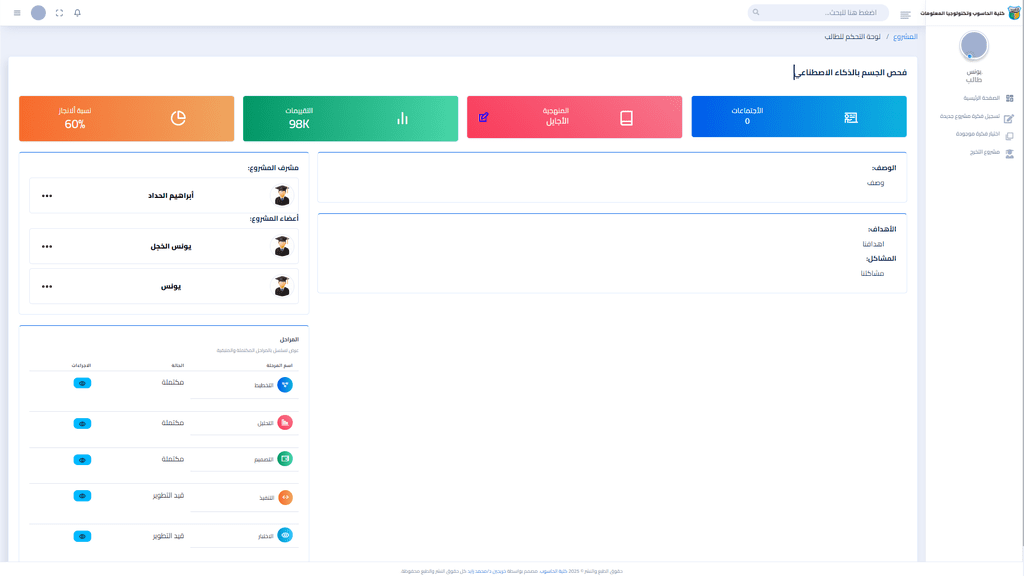Click the evaluations (التقييمات) bar chart icon
Viewport: 1024px width, 576px height.
[402, 118]
